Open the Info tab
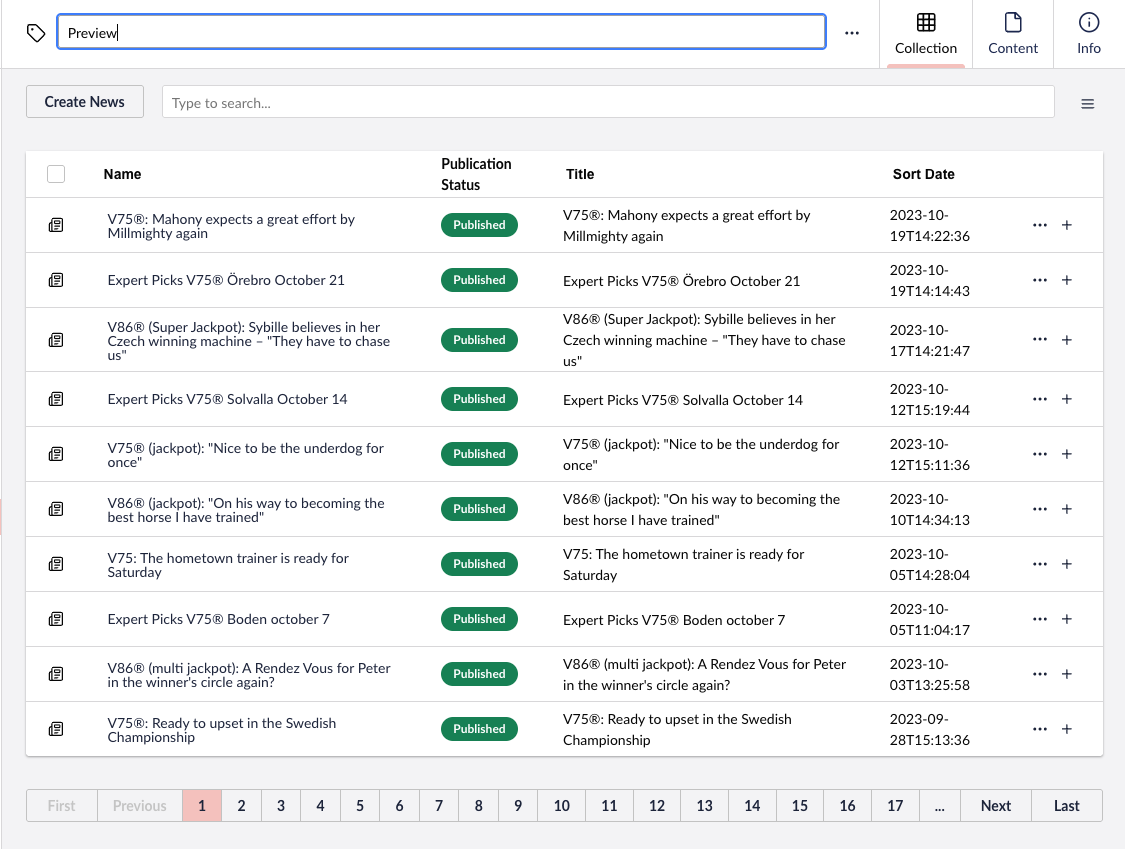The width and height of the screenshot is (1125, 849). [x=1088, y=34]
